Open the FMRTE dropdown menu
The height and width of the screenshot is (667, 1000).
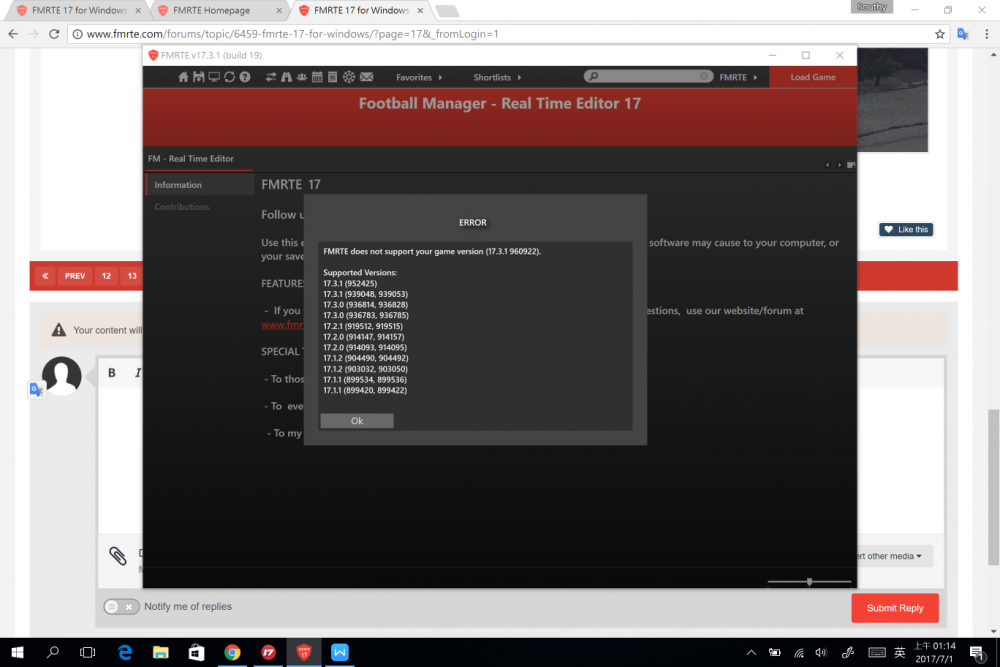tap(739, 77)
